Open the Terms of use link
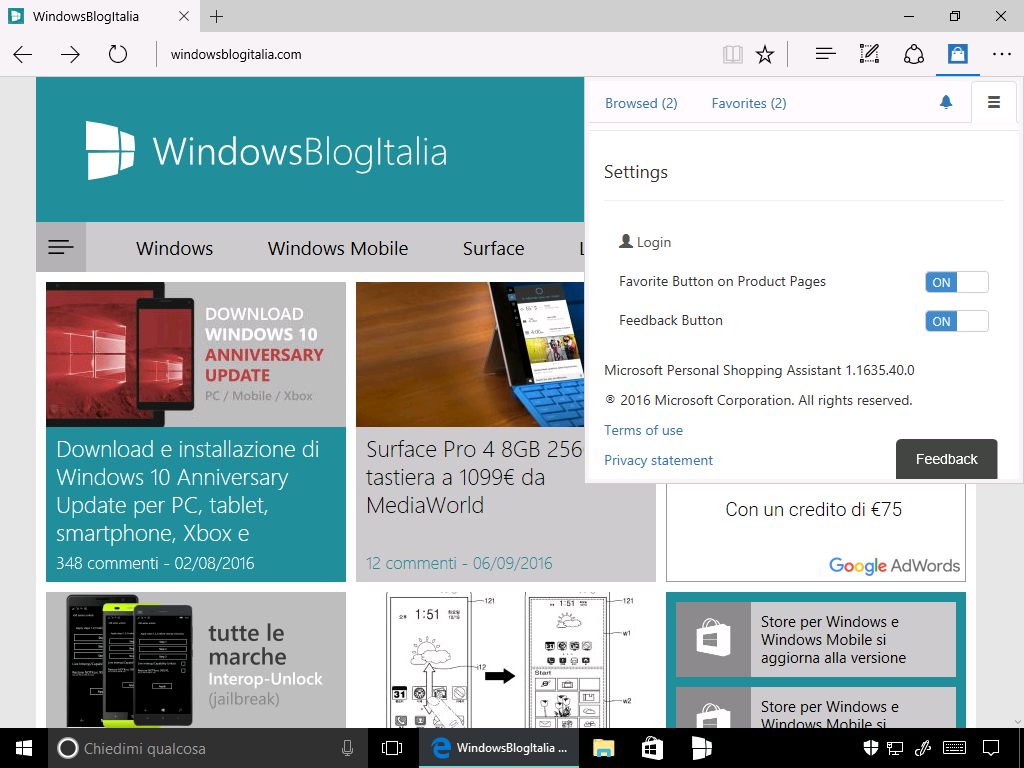The height and width of the screenshot is (768, 1024). tap(643, 430)
